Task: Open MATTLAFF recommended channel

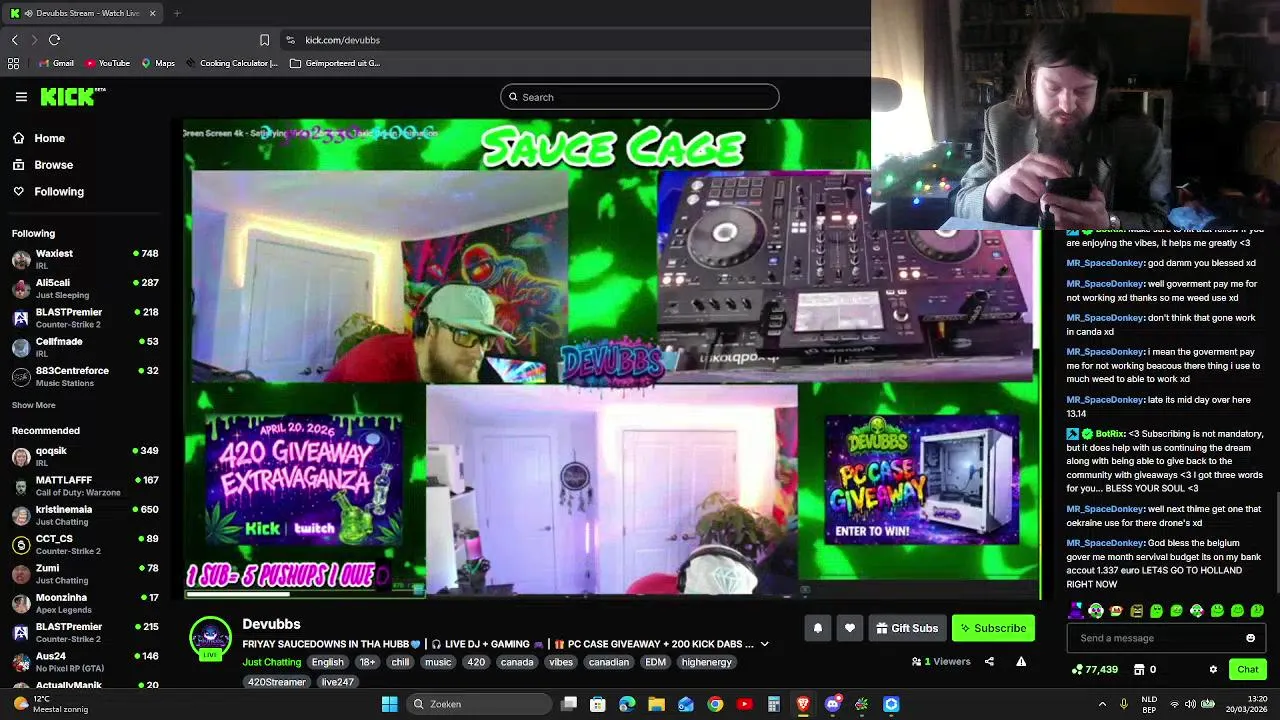Action: (x=85, y=486)
